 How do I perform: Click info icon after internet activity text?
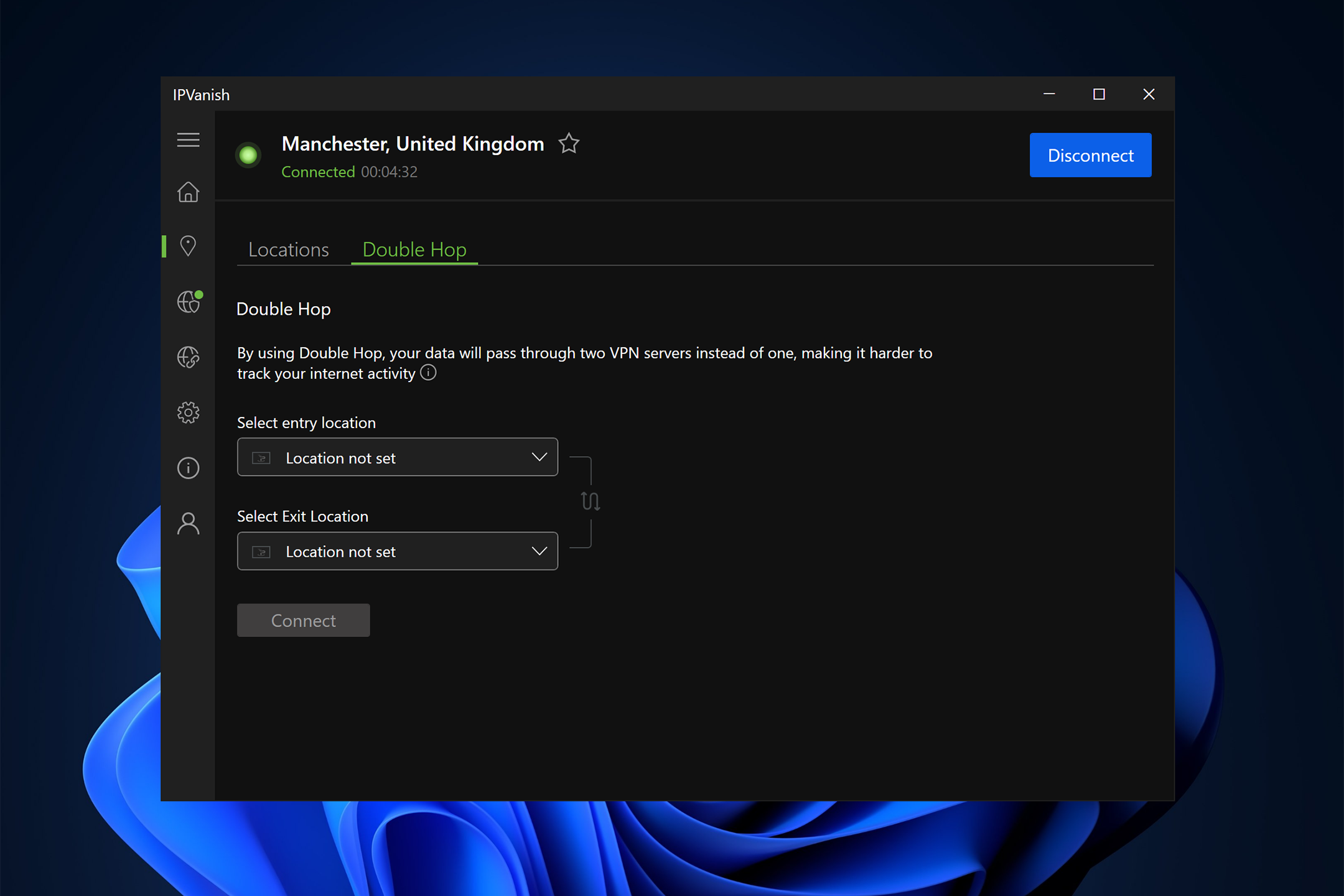coord(428,373)
